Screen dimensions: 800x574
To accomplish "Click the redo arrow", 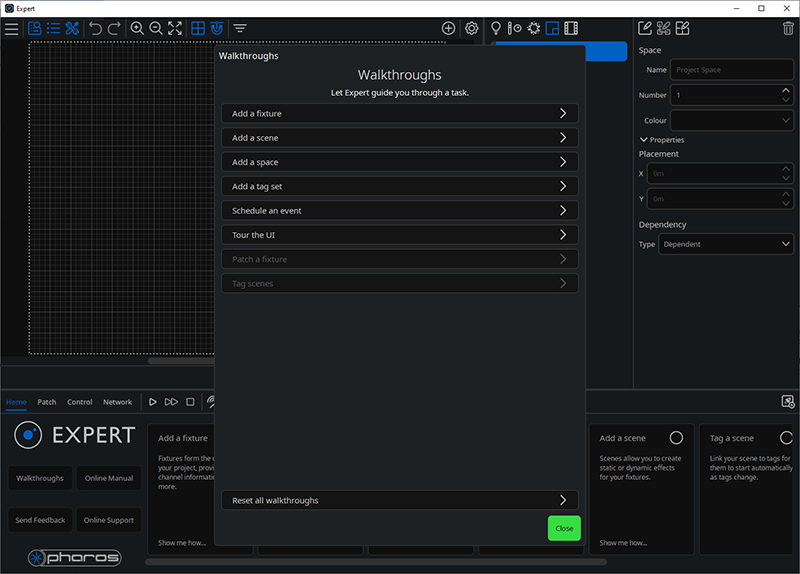I will pyautogui.click(x=114, y=28).
